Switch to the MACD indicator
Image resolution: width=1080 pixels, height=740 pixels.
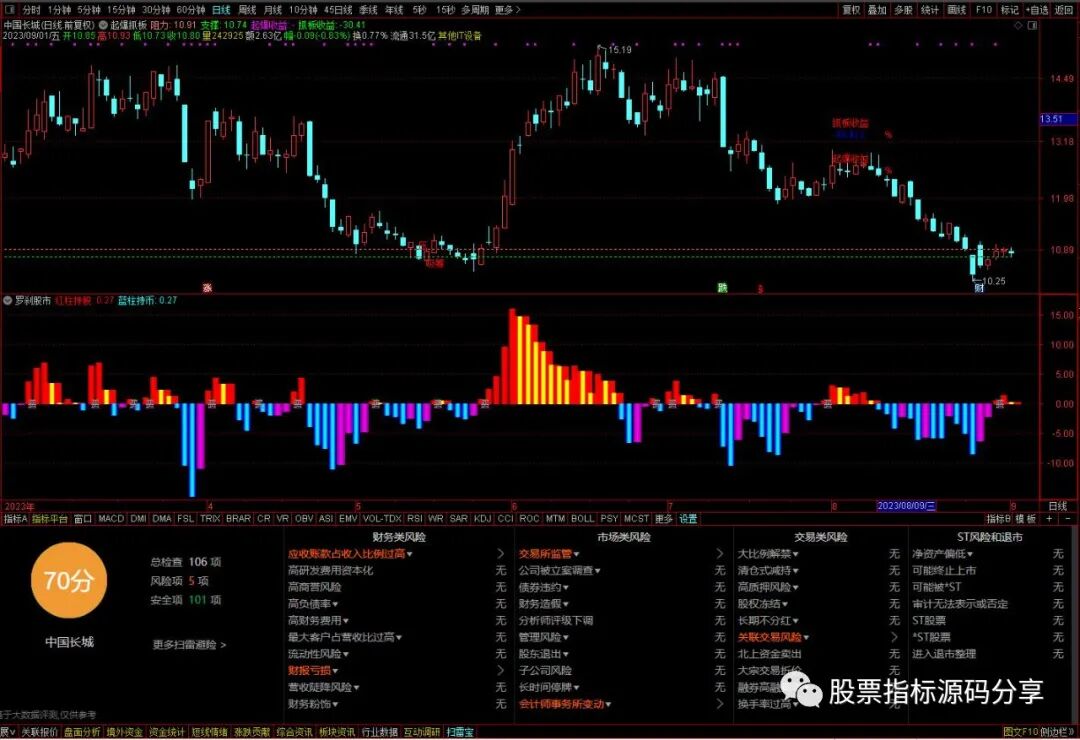click(x=111, y=518)
